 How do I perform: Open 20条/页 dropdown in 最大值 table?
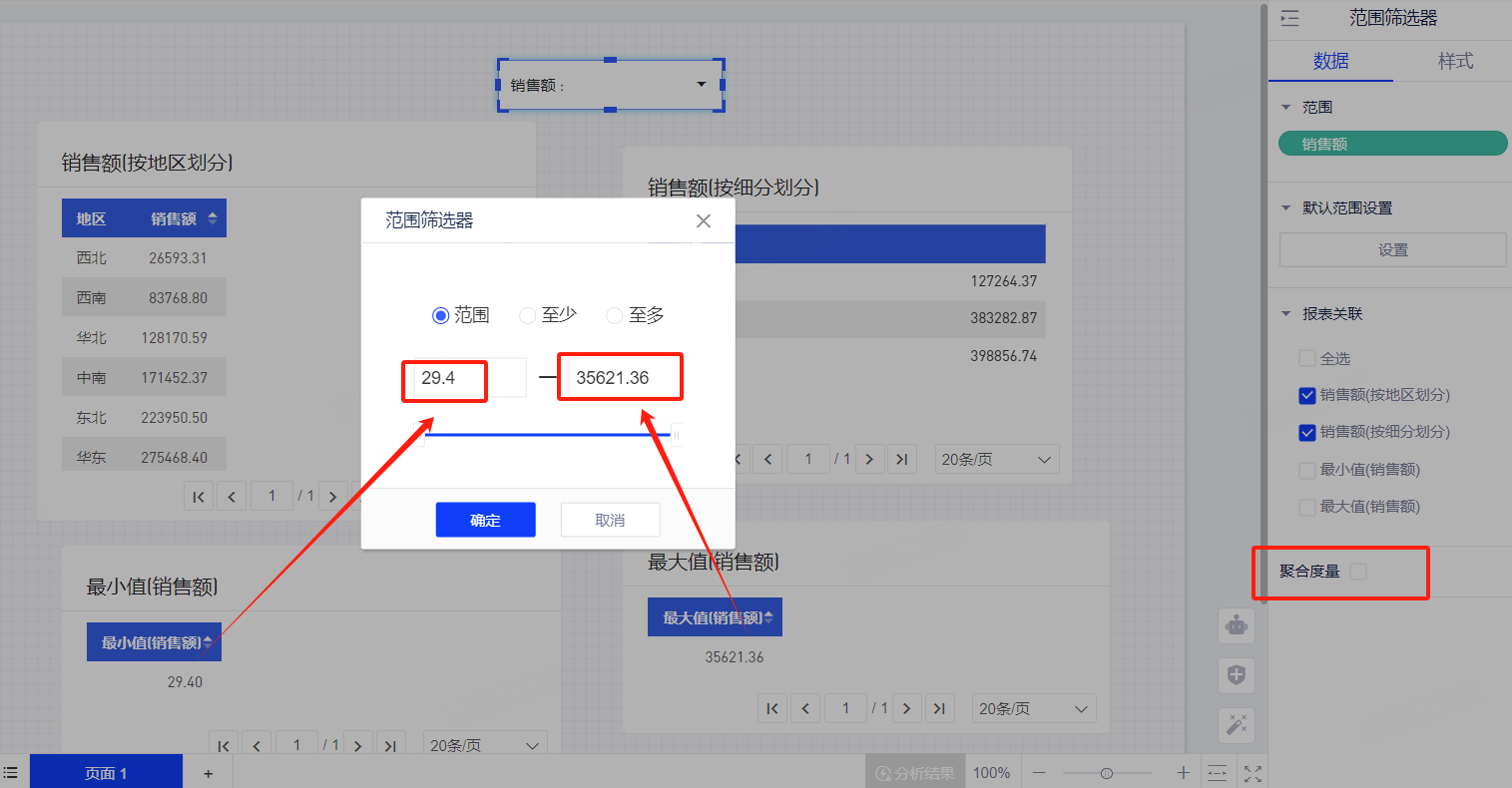click(x=1033, y=708)
